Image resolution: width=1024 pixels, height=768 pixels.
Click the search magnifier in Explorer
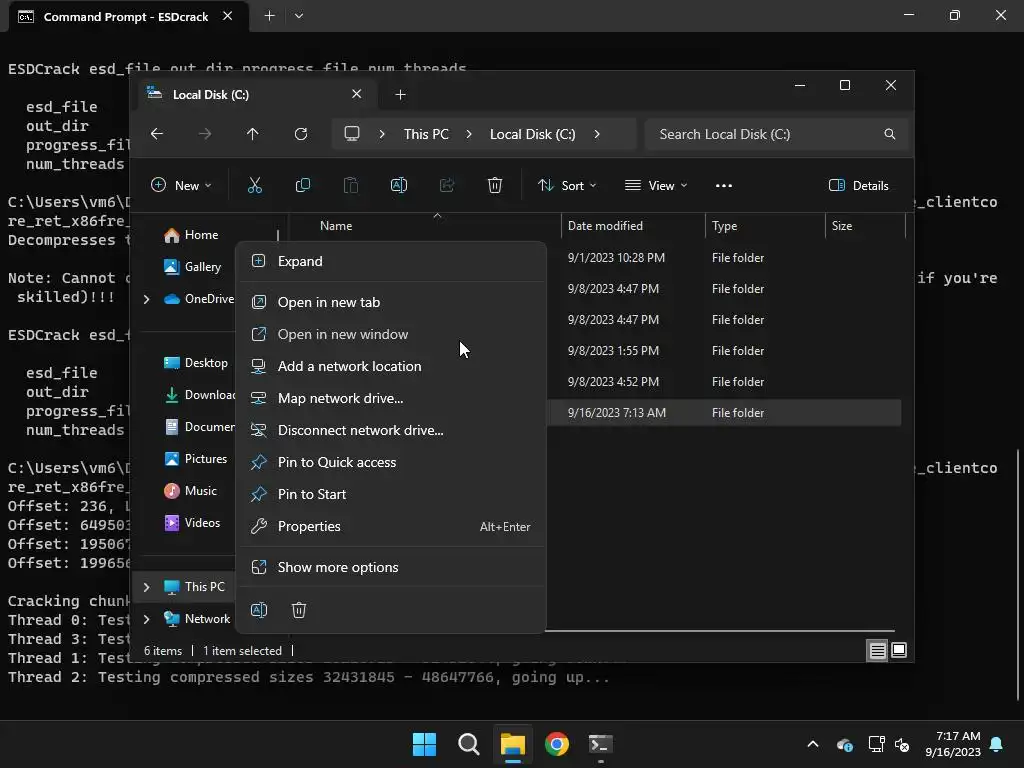click(x=889, y=134)
